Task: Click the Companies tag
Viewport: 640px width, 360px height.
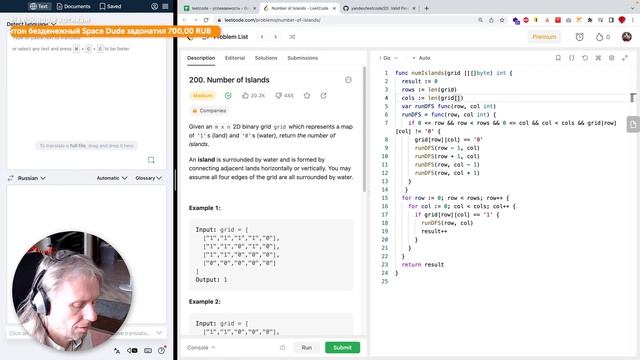Action: coord(209,111)
